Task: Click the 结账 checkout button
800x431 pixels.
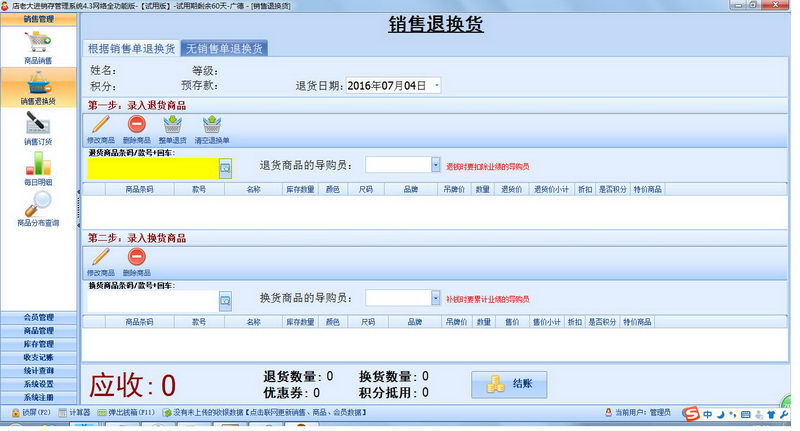Action: pyautogui.click(x=509, y=385)
